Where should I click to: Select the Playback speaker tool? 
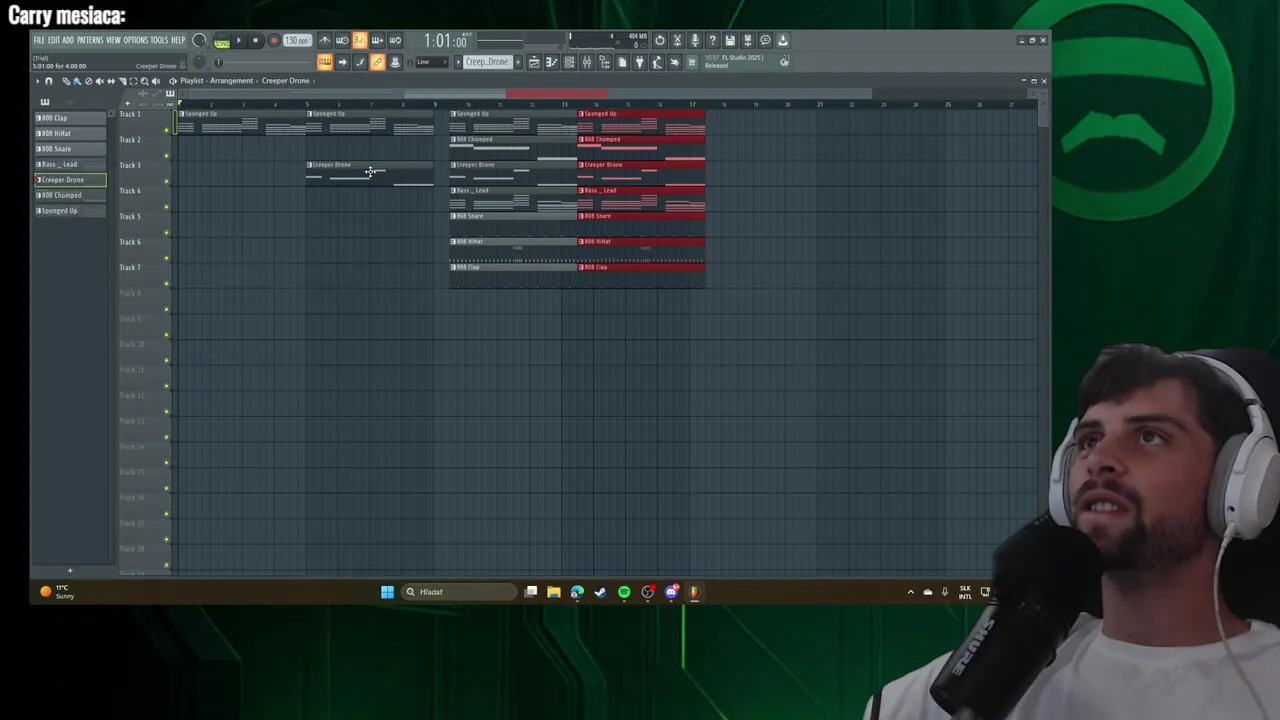[156, 81]
